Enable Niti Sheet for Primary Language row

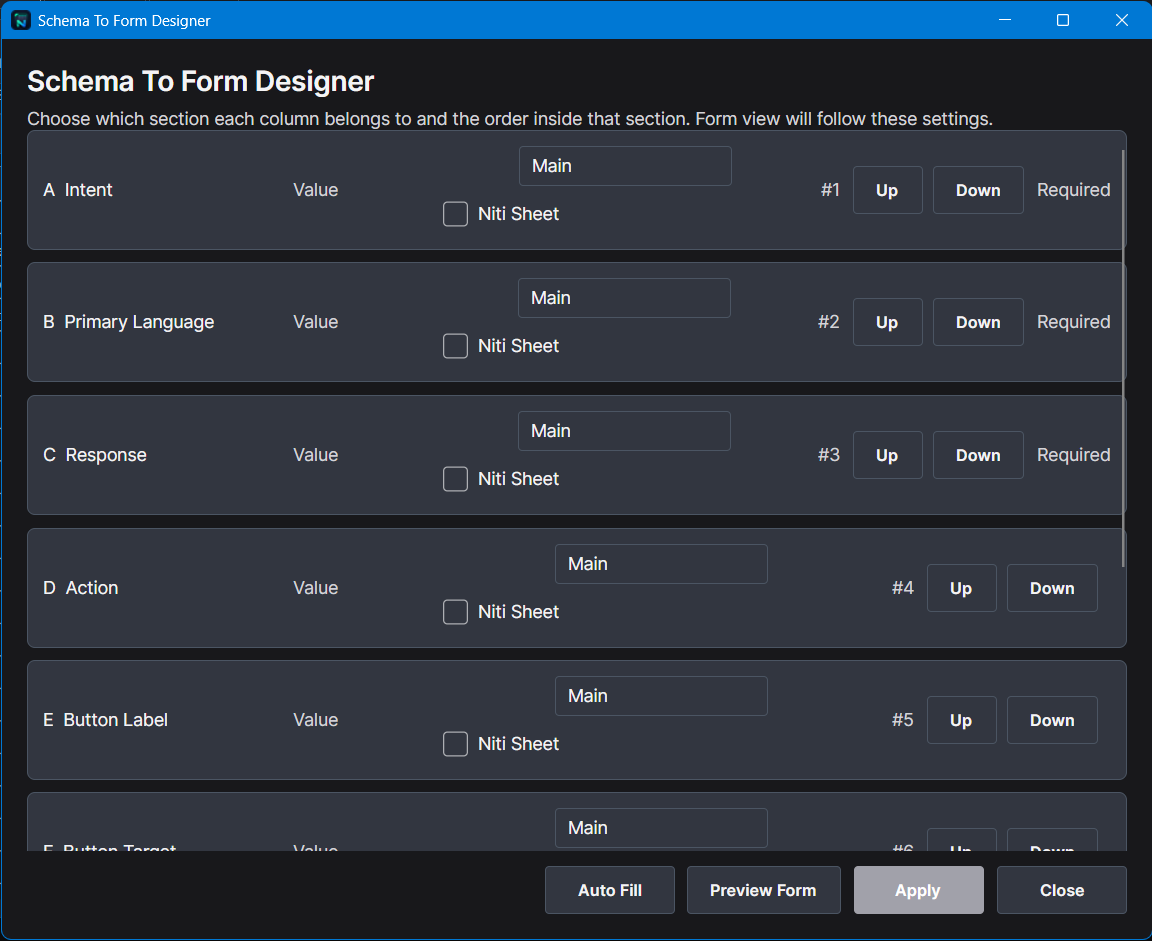click(x=456, y=346)
